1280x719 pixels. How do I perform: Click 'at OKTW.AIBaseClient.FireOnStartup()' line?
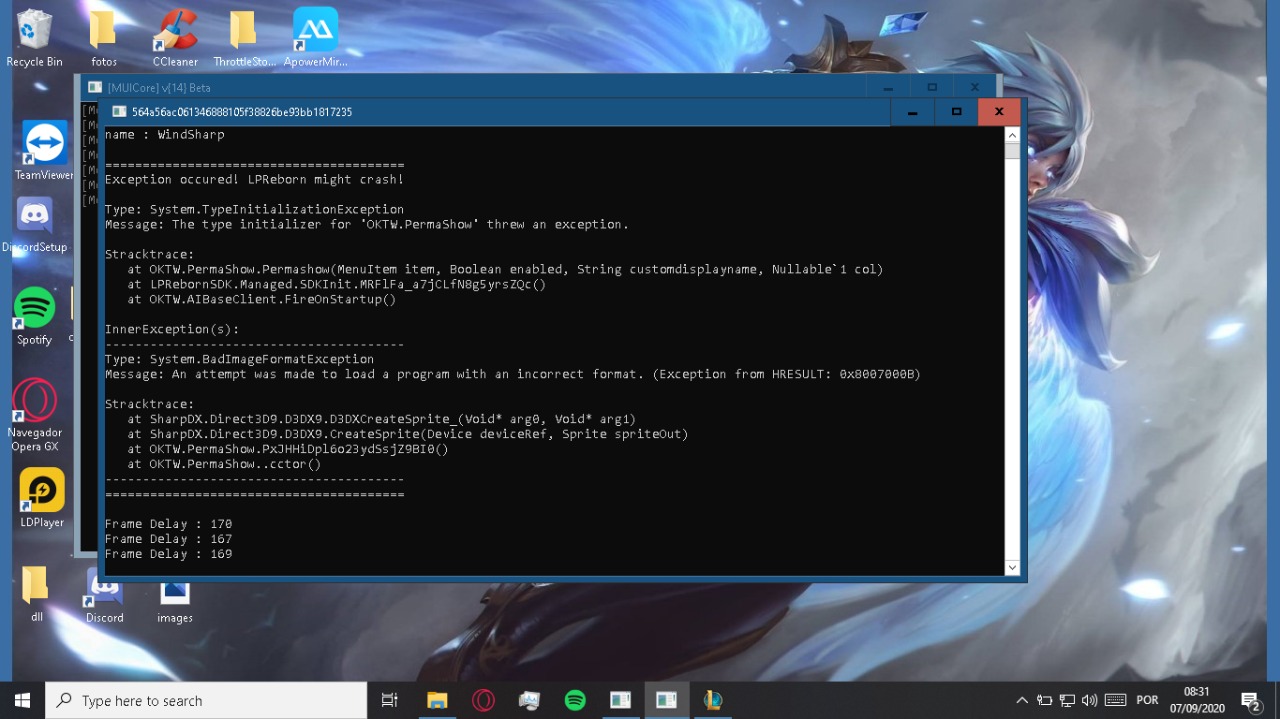point(262,299)
